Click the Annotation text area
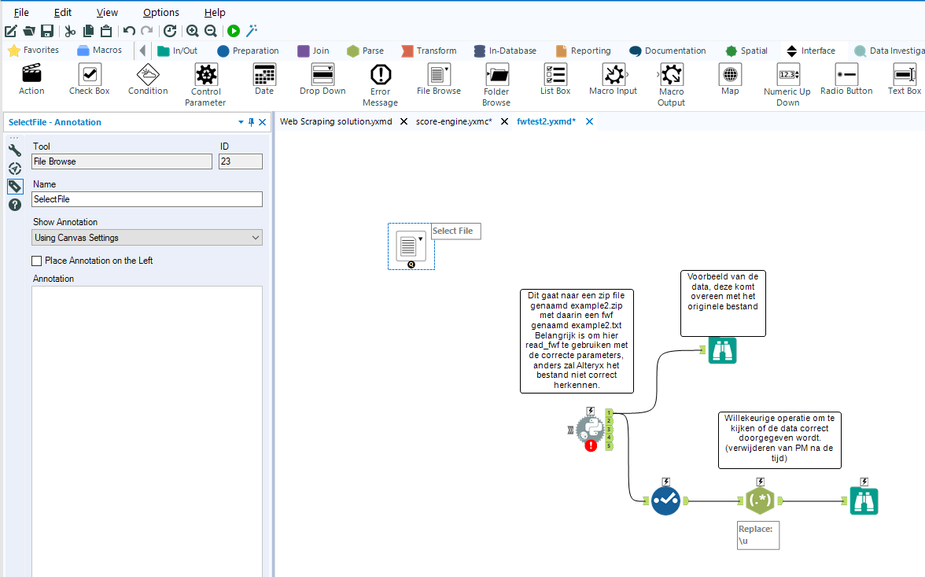The width and height of the screenshot is (925, 577). click(147, 431)
